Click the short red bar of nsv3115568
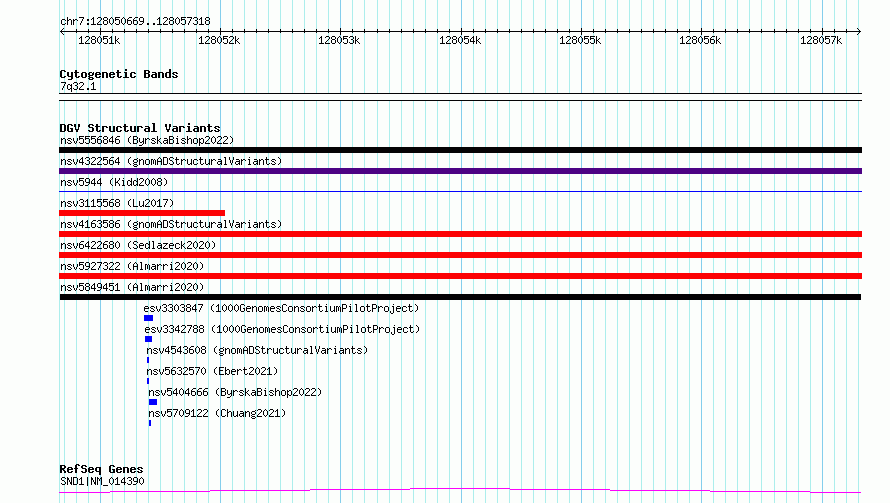 pos(142,213)
